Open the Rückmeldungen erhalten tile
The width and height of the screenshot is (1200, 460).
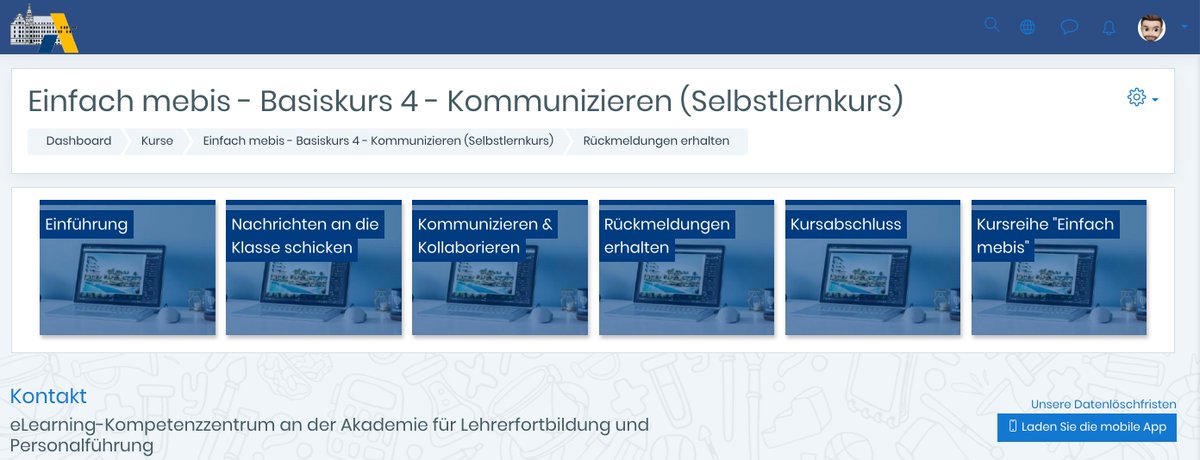pyautogui.click(x=687, y=268)
